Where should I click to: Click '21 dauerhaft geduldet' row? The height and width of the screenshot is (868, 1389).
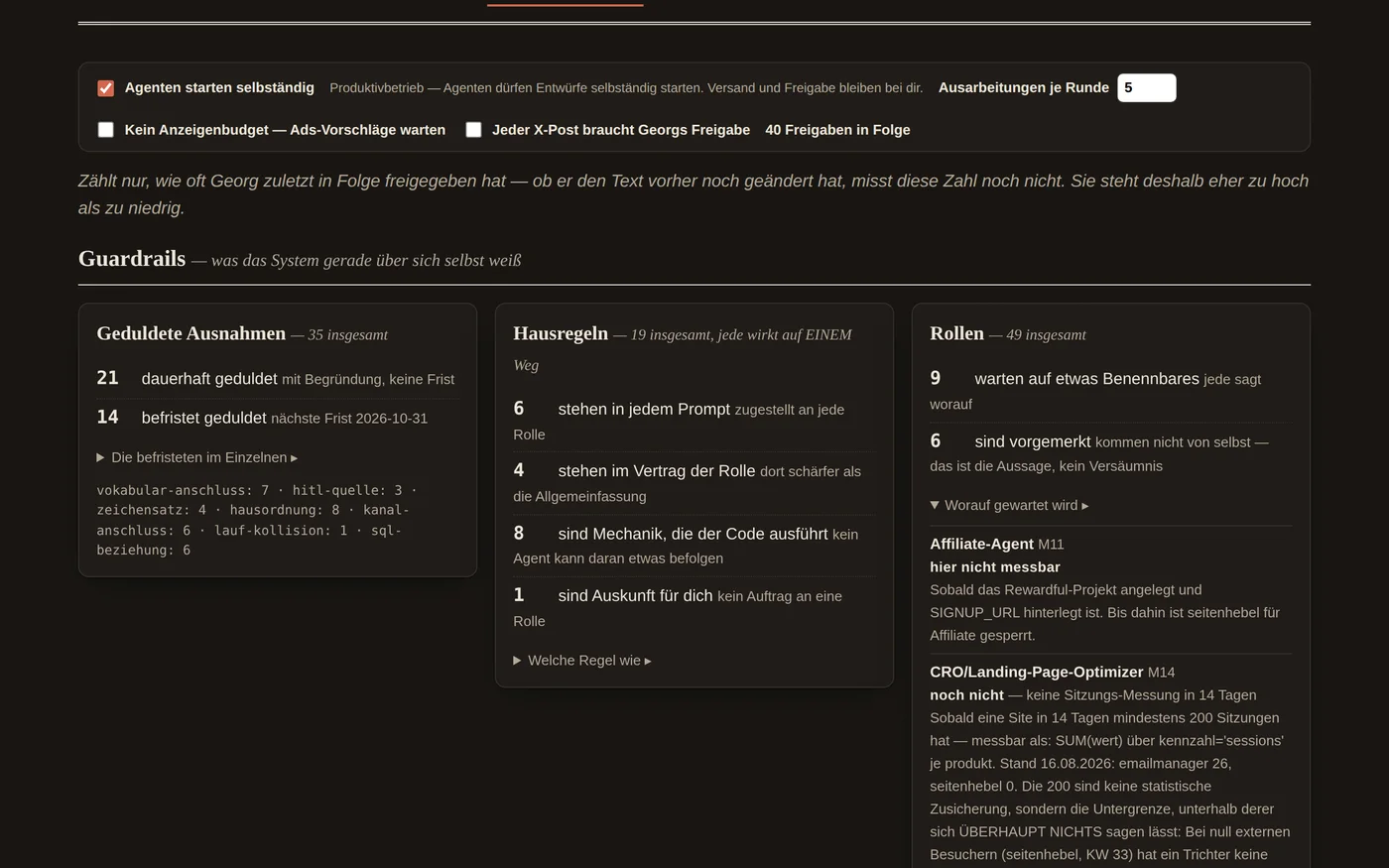[277, 379]
